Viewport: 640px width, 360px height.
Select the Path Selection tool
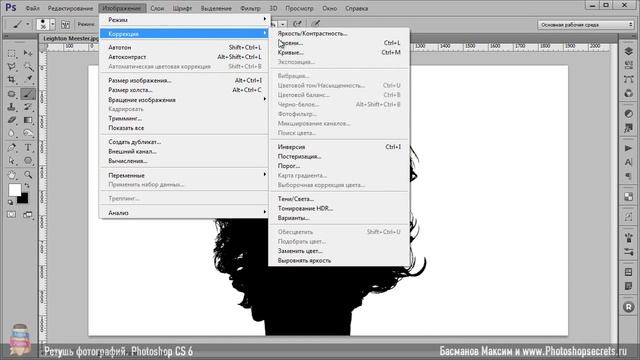[x=12, y=161]
